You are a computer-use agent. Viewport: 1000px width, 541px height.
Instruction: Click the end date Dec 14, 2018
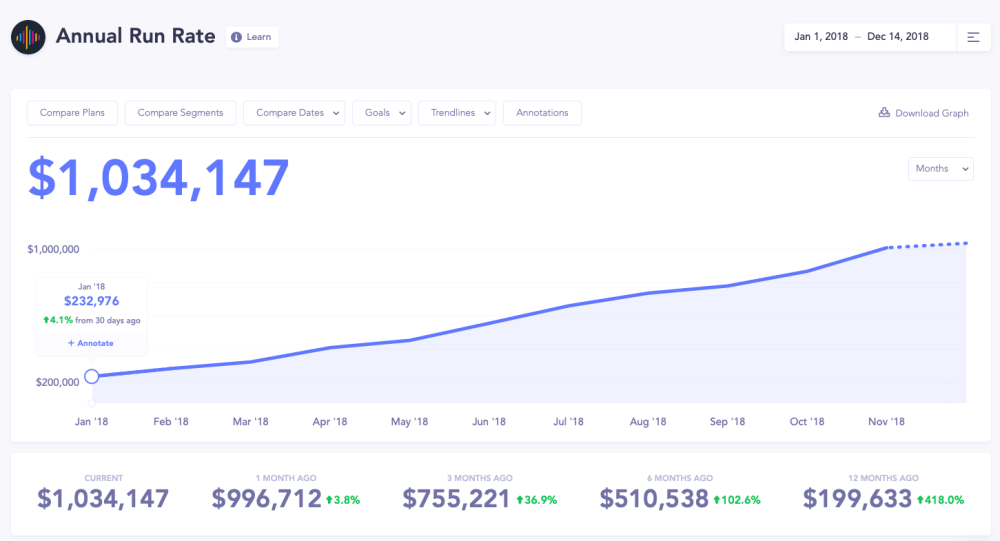897,37
